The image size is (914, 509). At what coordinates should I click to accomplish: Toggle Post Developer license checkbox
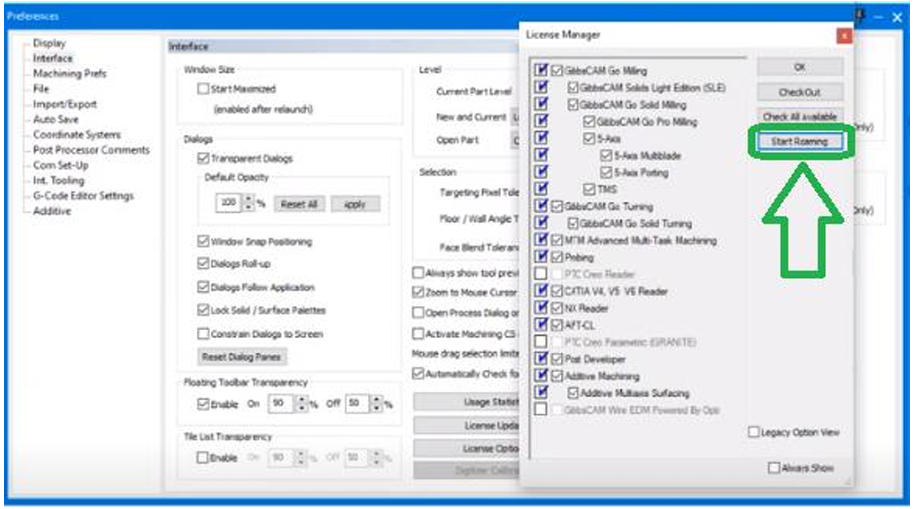click(x=557, y=359)
